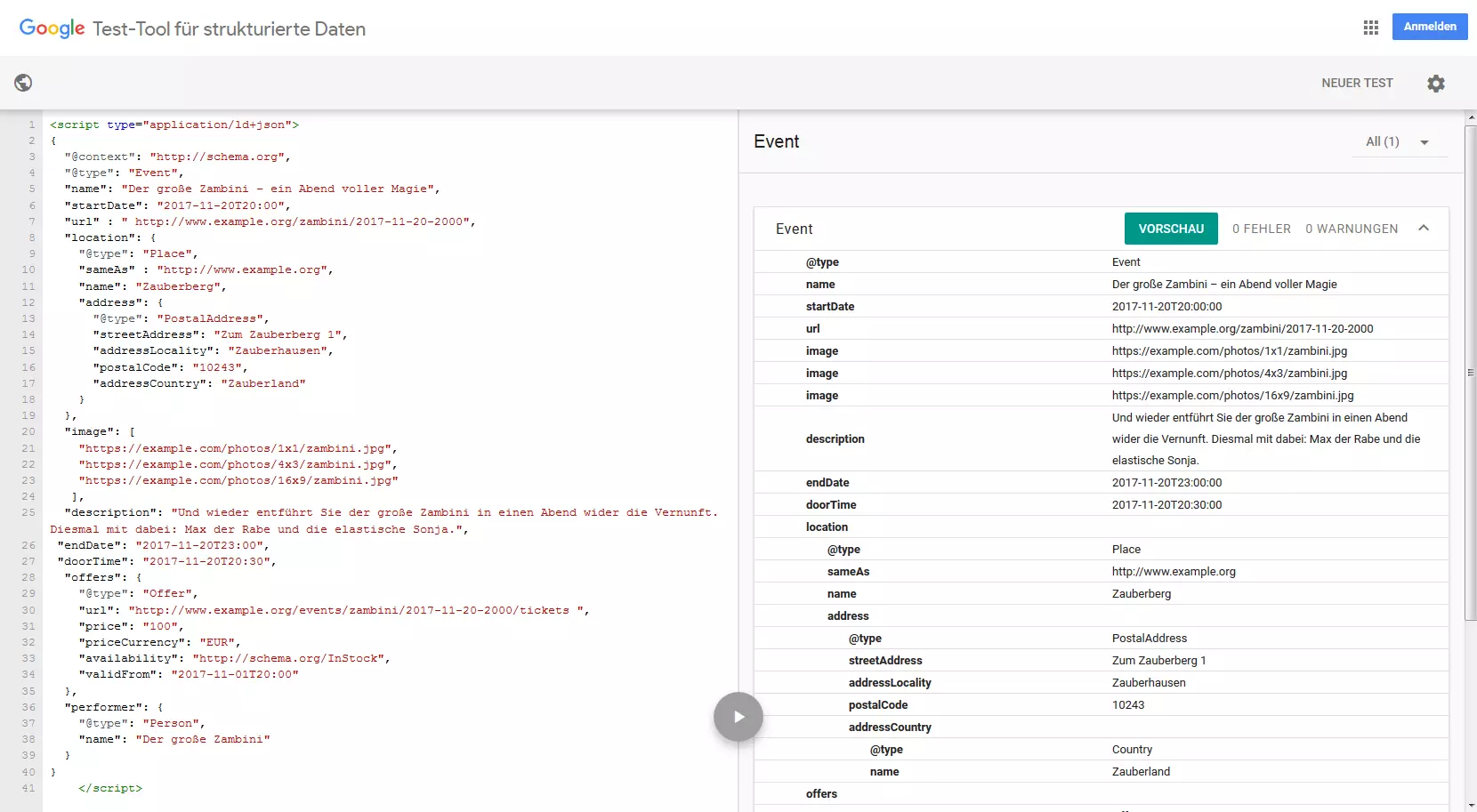1477x812 pixels.
Task: Start a NEUER TEST
Action: click(x=1357, y=83)
